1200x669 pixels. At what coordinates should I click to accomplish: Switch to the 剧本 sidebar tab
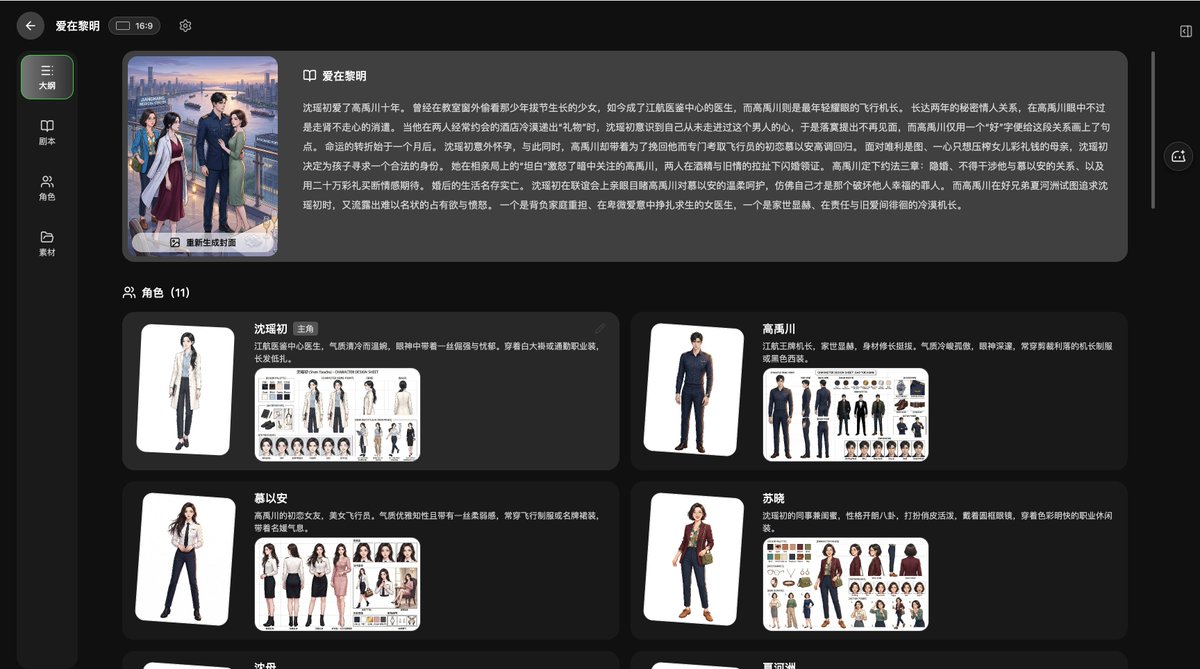47,132
